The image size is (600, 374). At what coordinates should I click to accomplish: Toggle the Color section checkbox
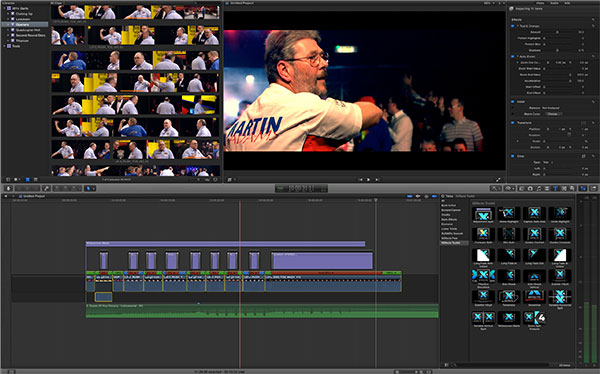[512, 101]
